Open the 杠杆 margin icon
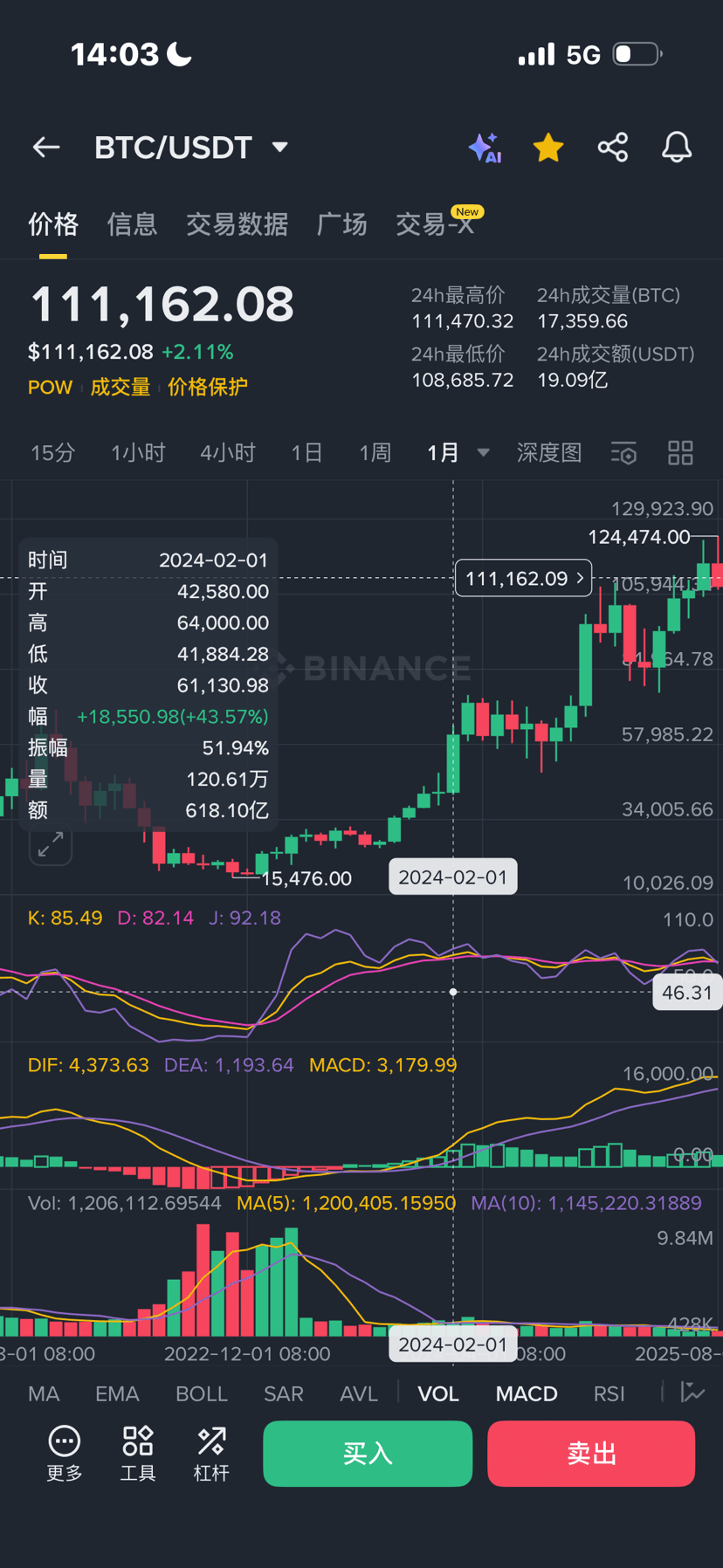The height and width of the screenshot is (1568, 723). pos(211,1453)
